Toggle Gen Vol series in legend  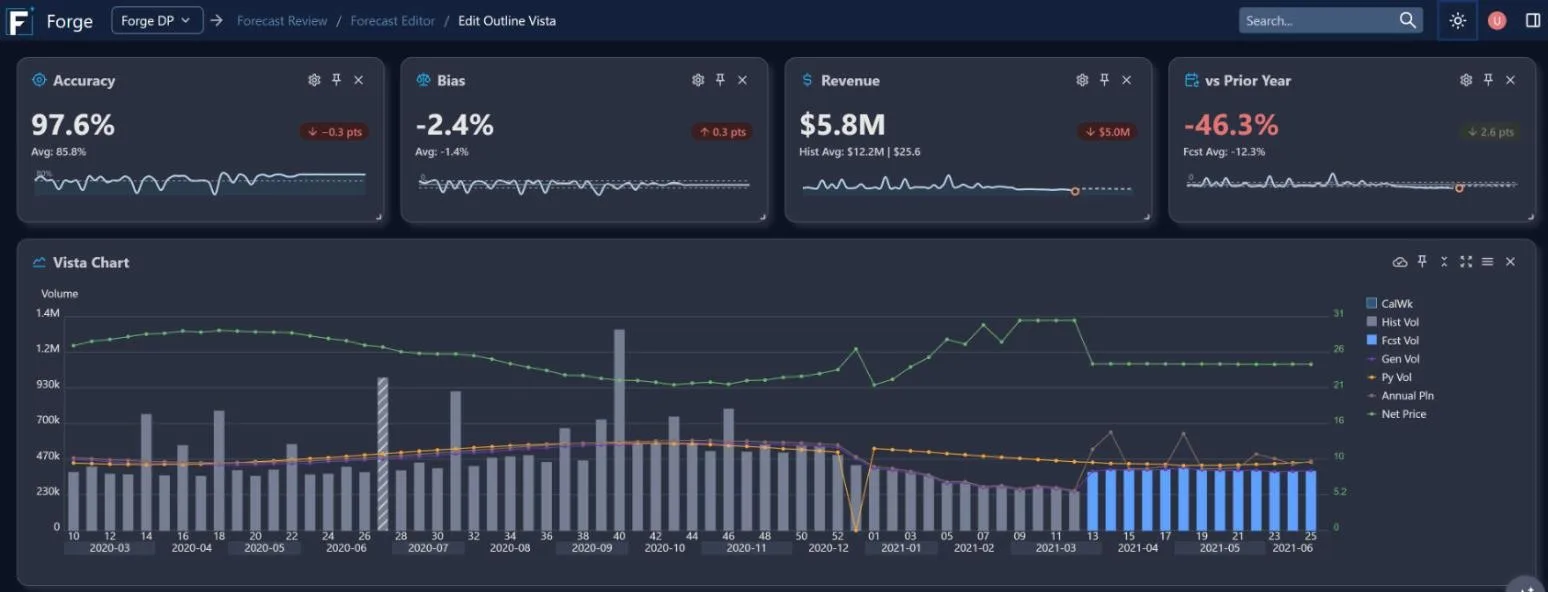[1393, 359]
